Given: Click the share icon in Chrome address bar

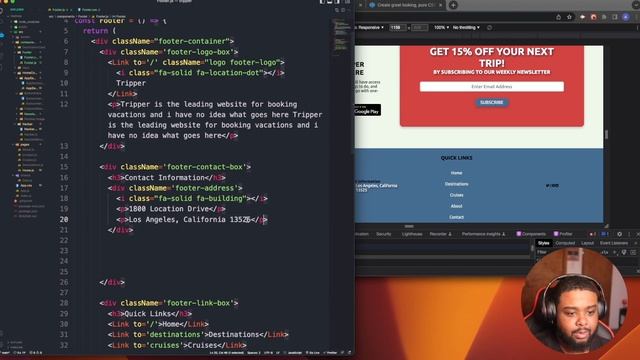Looking at the screenshot, I should 558,17.
